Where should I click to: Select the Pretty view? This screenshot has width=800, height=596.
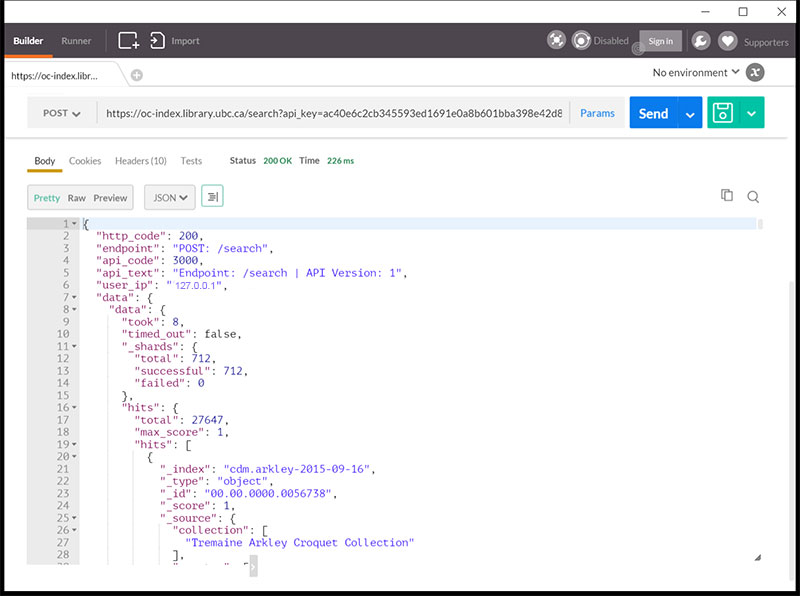click(x=47, y=198)
